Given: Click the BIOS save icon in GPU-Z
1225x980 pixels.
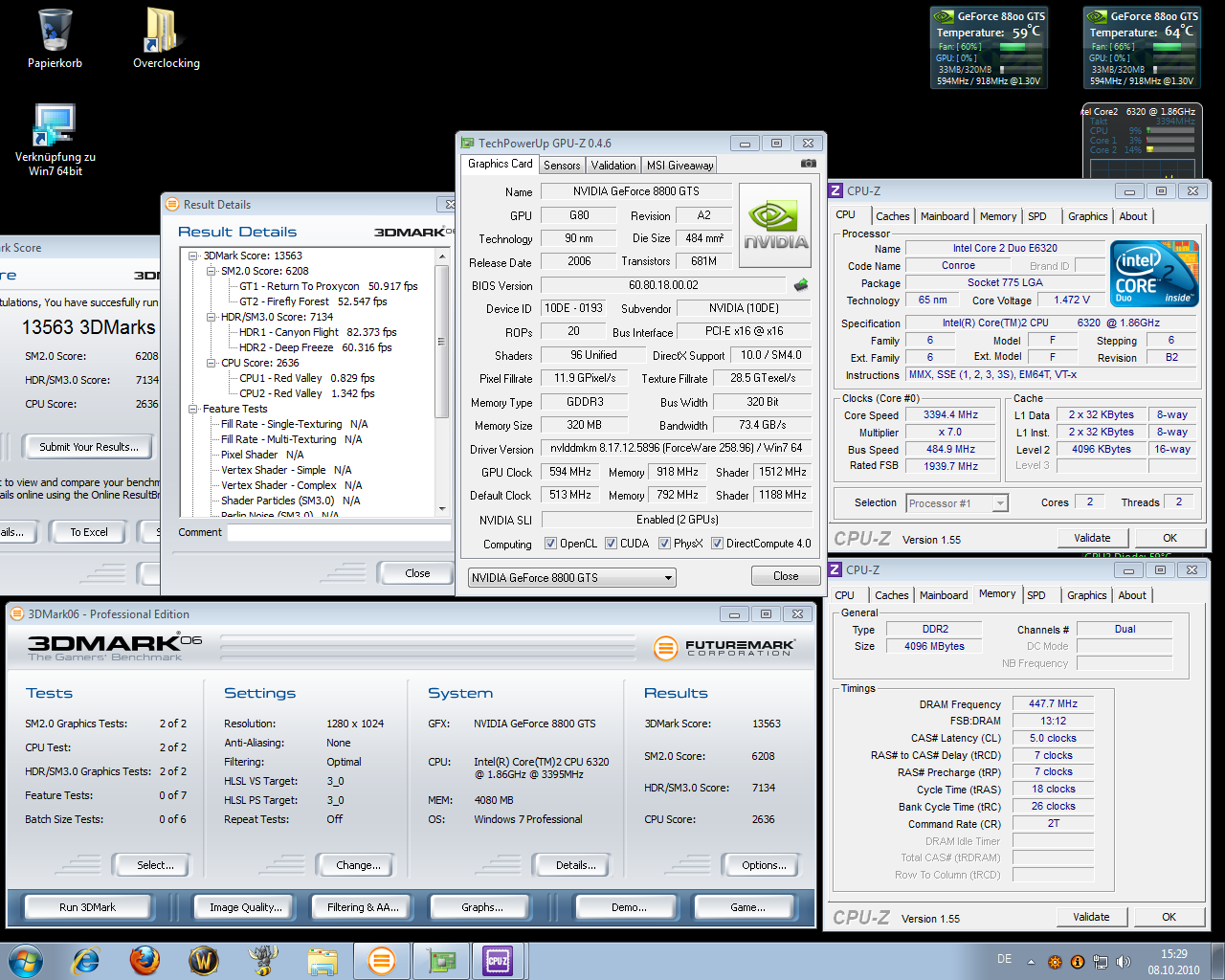Looking at the screenshot, I should point(801,284).
